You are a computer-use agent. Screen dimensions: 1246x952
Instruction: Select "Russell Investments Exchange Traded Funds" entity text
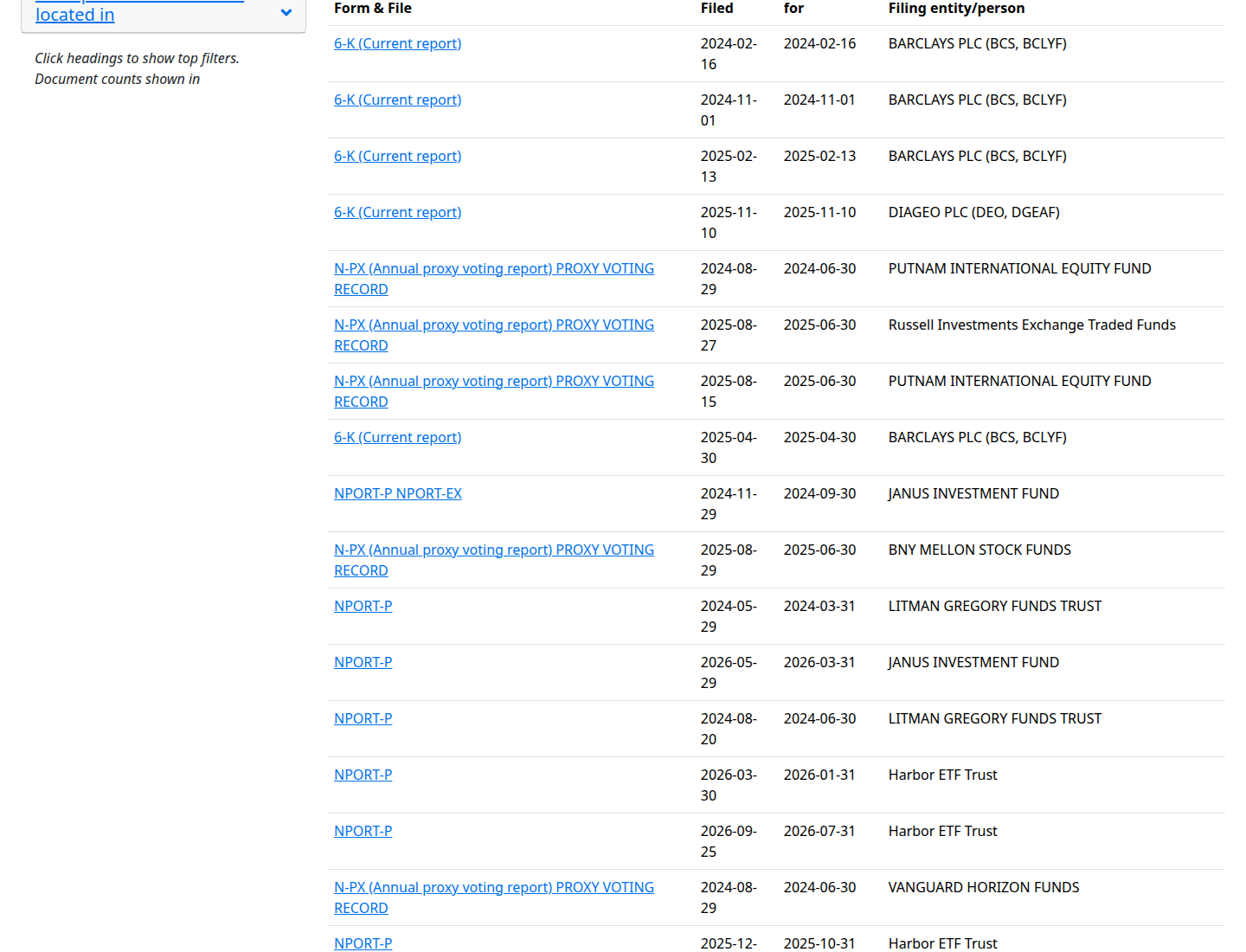[1032, 325]
